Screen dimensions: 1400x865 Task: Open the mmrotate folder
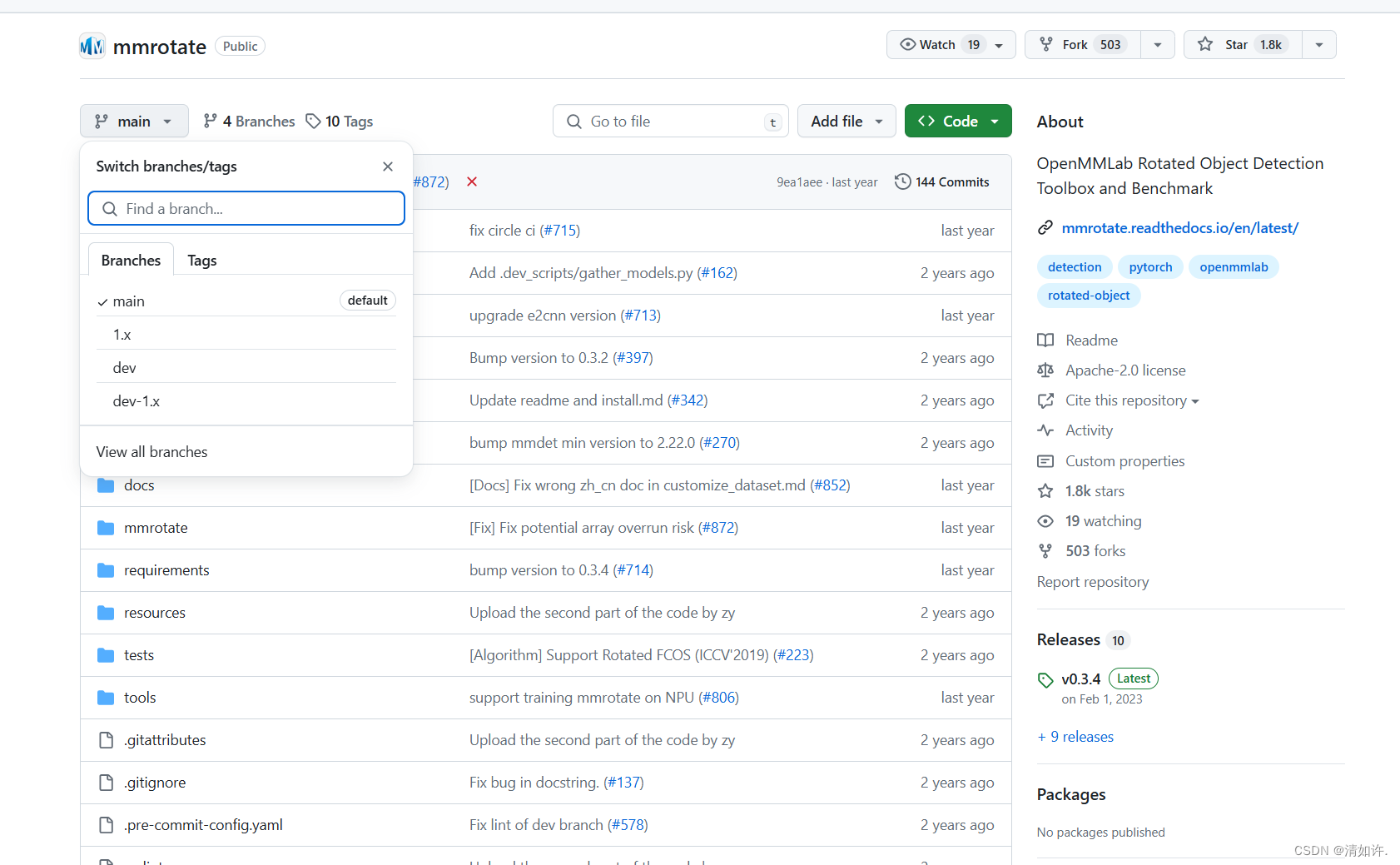(x=156, y=528)
